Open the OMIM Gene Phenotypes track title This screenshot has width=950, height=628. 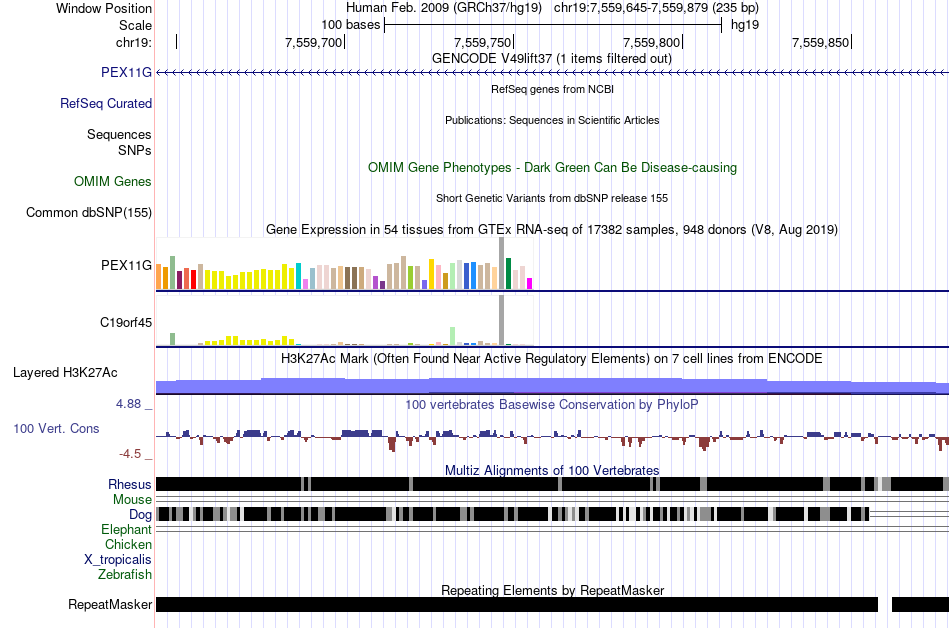tap(552, 168)
